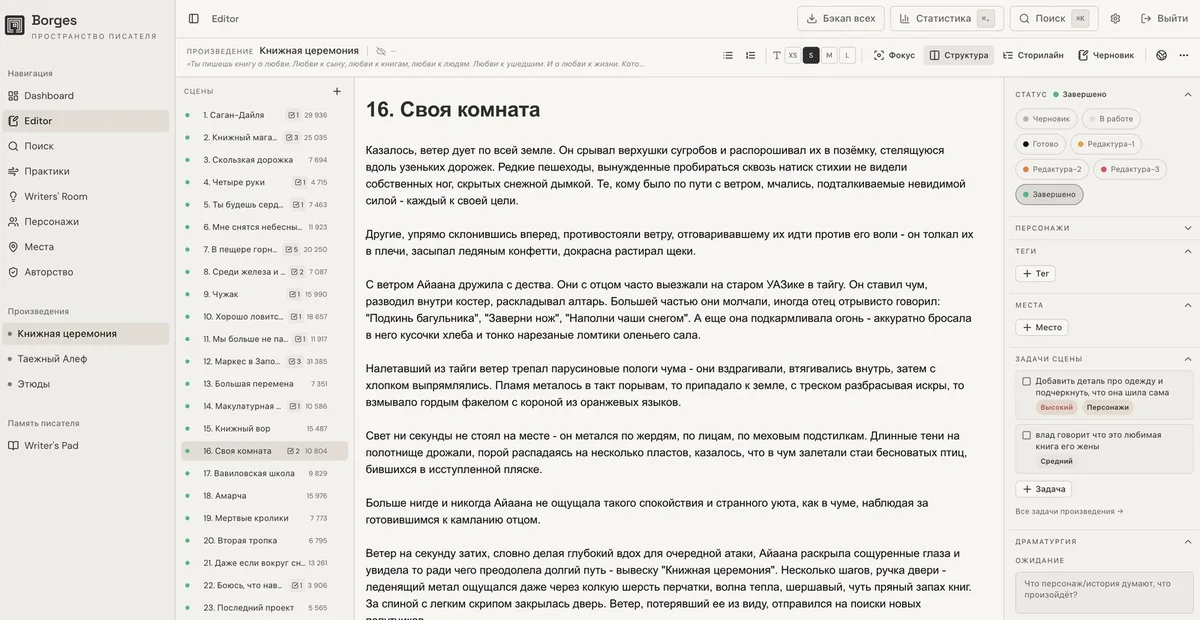Switch to Черновик view
1200x620 pixels.
pyautogui.click(x=1106, y=55)
